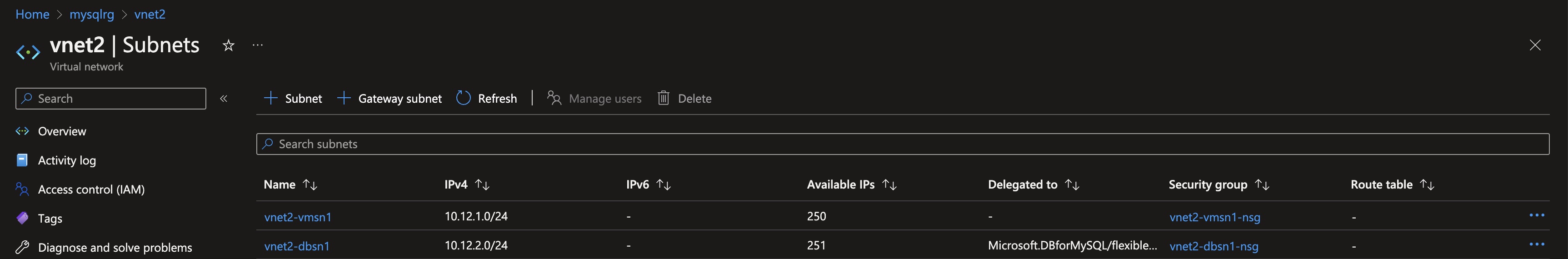Click the Search subnets field
Image resolution: width=1568 pixels, height=259 pixels.
coord(903,144)
